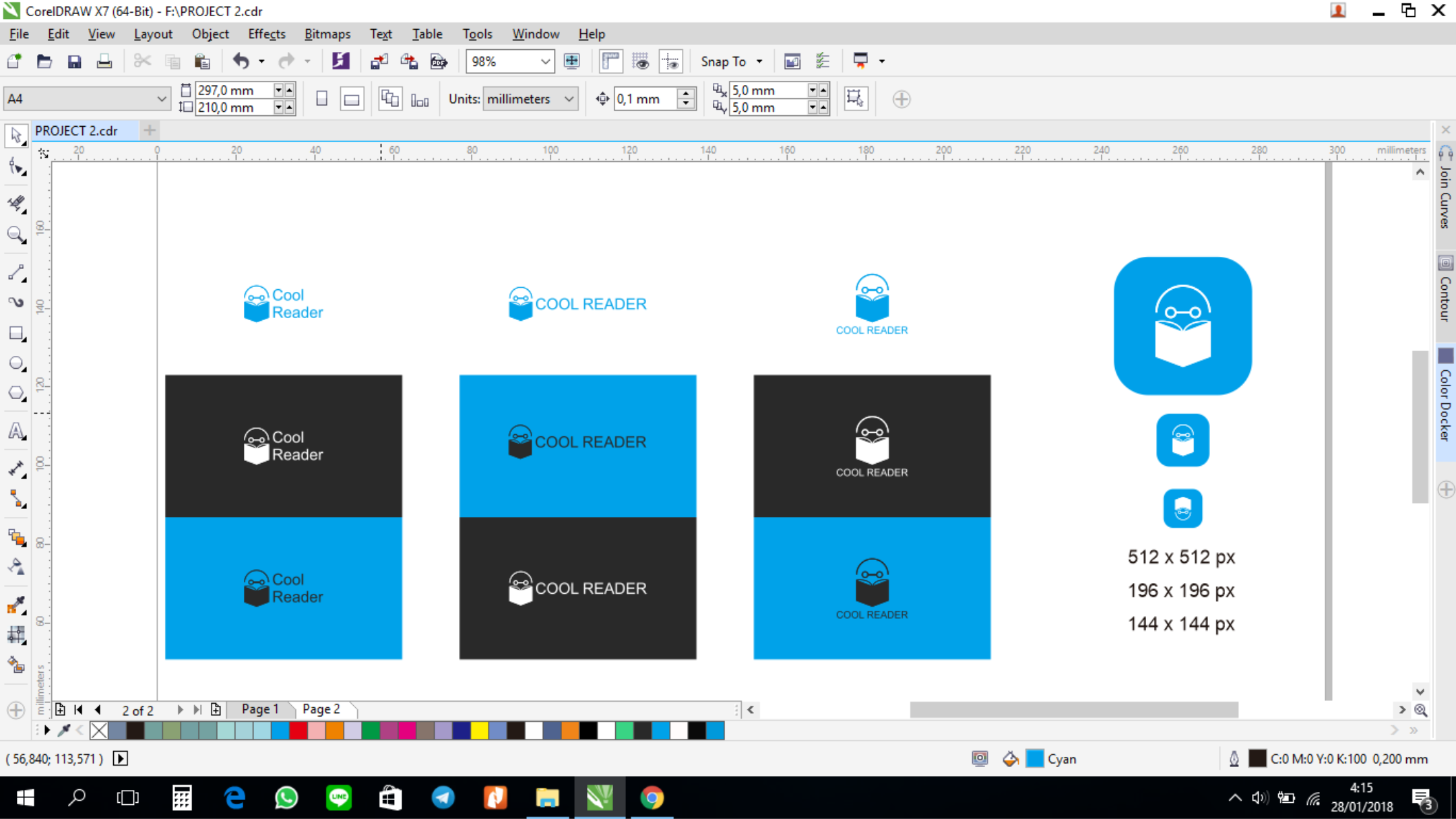Image resolution: width=1456 pixels, height=819 pixels.
Task: Open the Bitmaps menu
Action: 327,34
